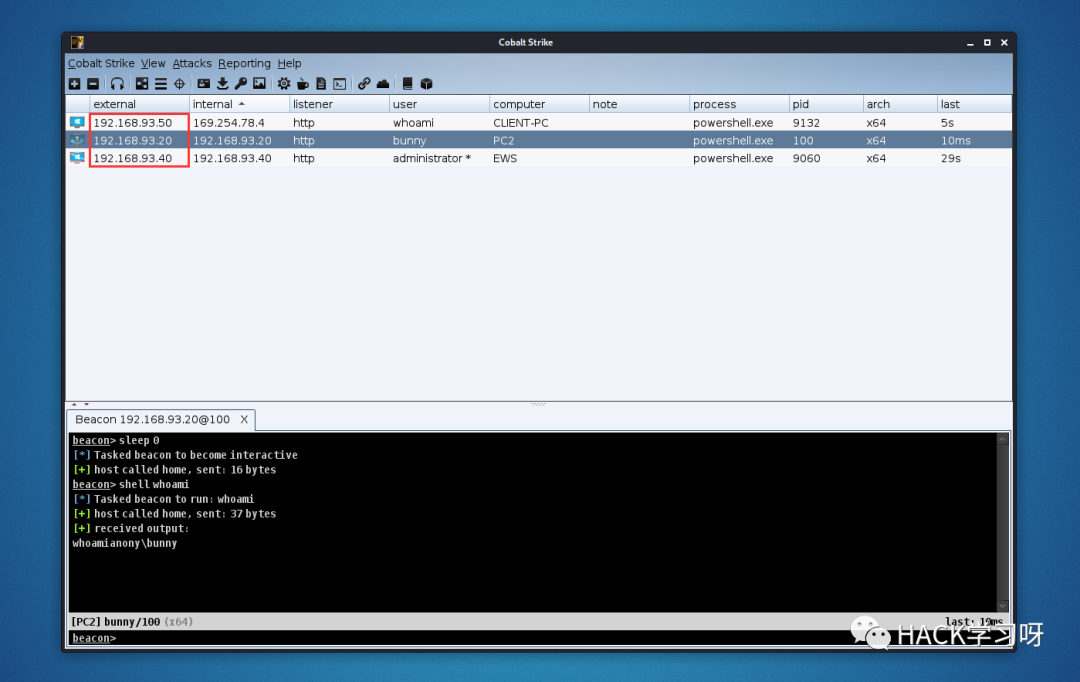Click the terminal icon for scripted web delivery
Image resolution: width=1080 pixels, height=682 pixels.
tap(340, 84)
